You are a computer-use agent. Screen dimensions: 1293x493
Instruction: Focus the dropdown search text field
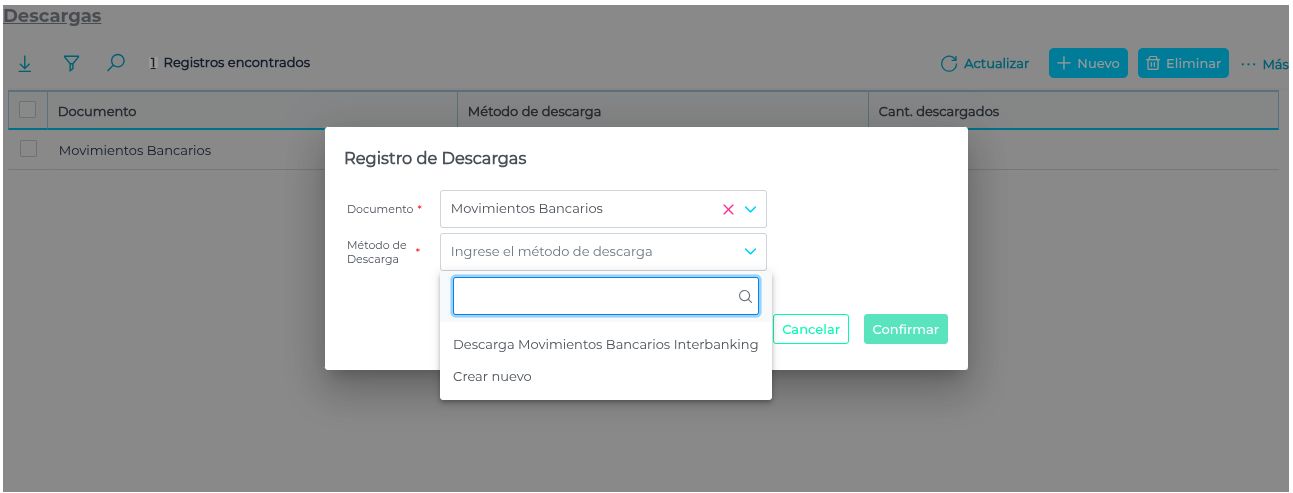click(594, 296)
